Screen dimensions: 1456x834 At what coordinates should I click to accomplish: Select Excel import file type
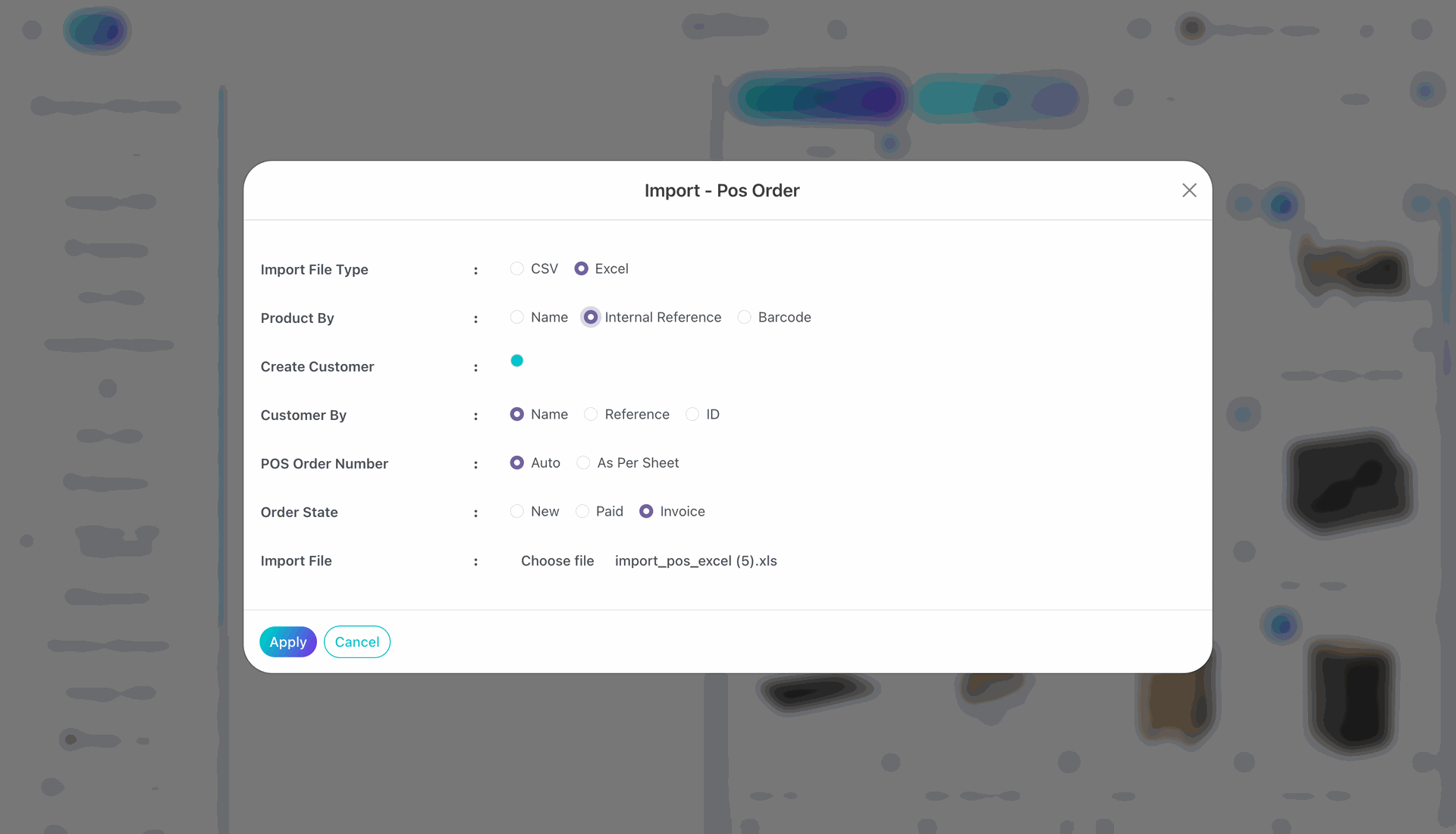581,268
